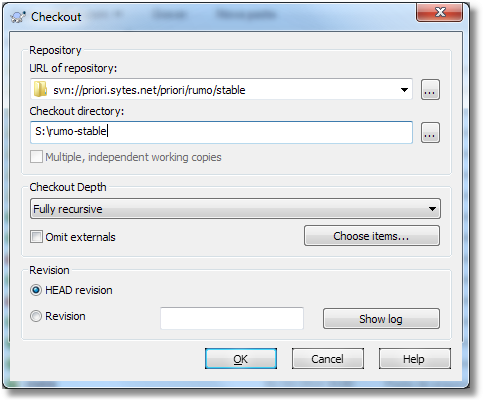Click the Cancel button
The image size is (484, 403).
pos(328,359)
